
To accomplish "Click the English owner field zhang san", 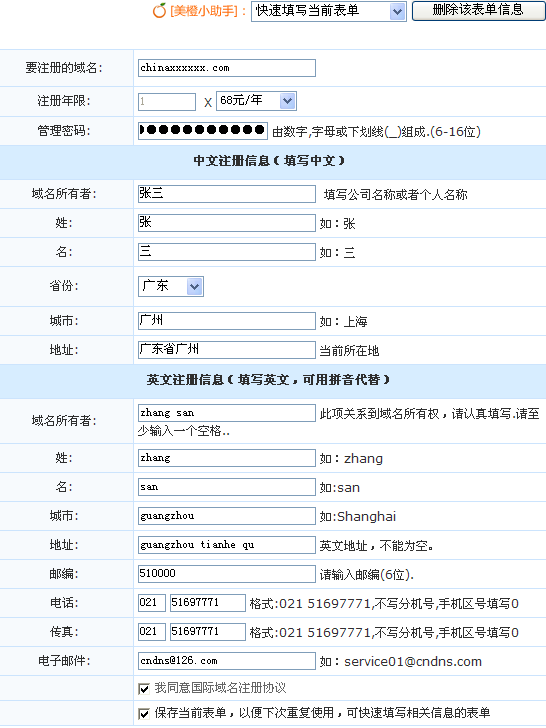I will (x=227, y=413).
